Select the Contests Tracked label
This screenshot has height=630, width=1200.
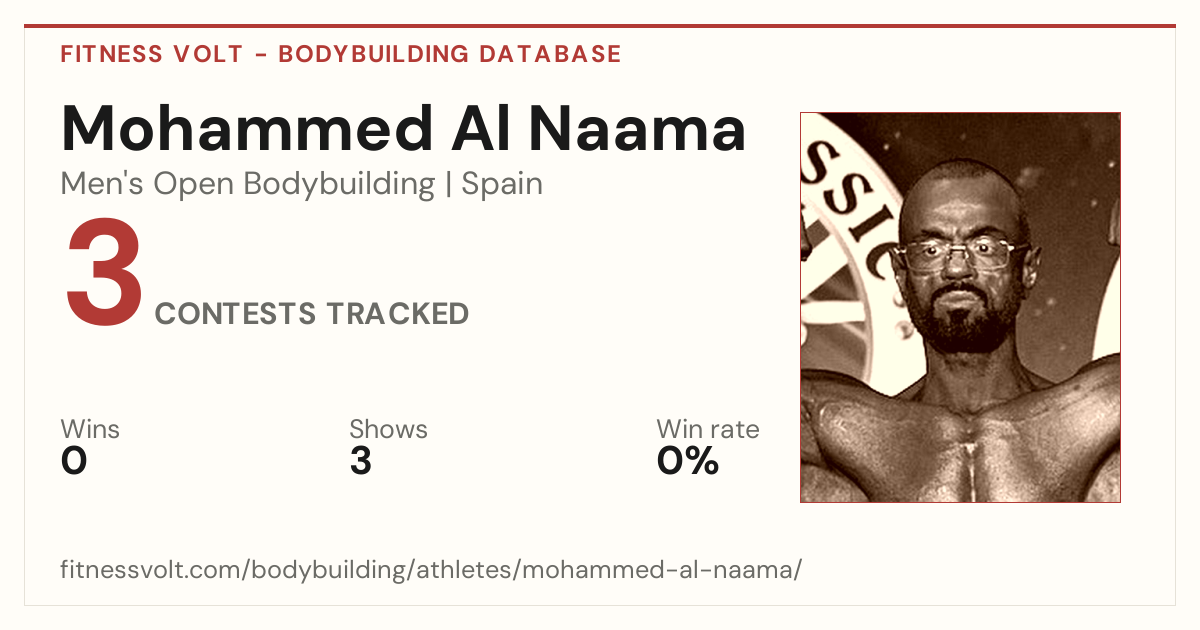(312, 314)
